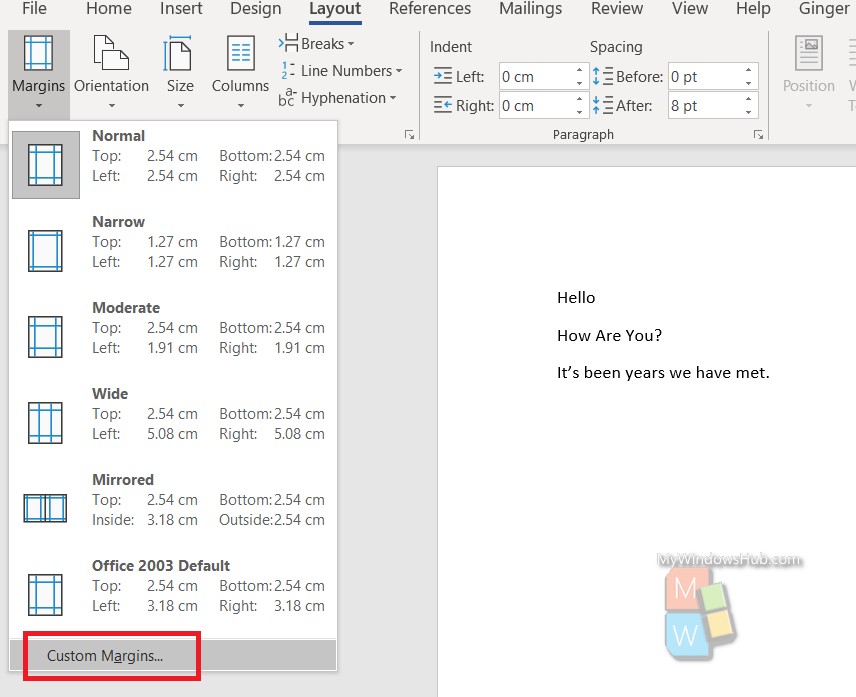This screenshot has width=856, height=697.
Task: Click the Position tool
Action: click(808, 70)
